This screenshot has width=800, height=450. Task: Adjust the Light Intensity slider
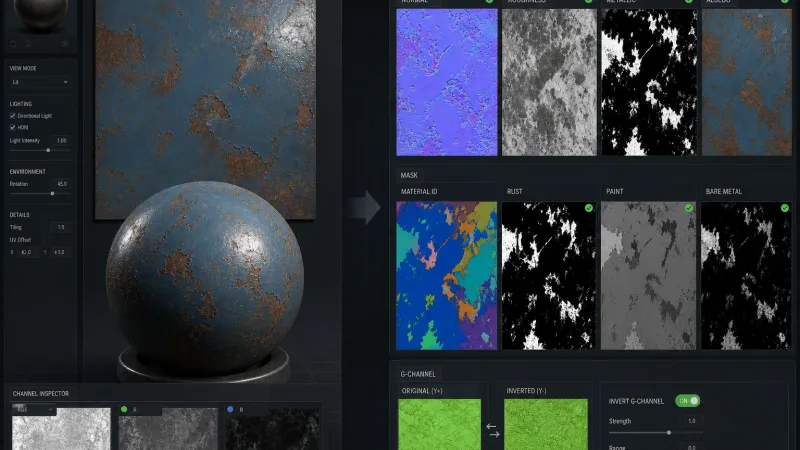pos(41,150)
